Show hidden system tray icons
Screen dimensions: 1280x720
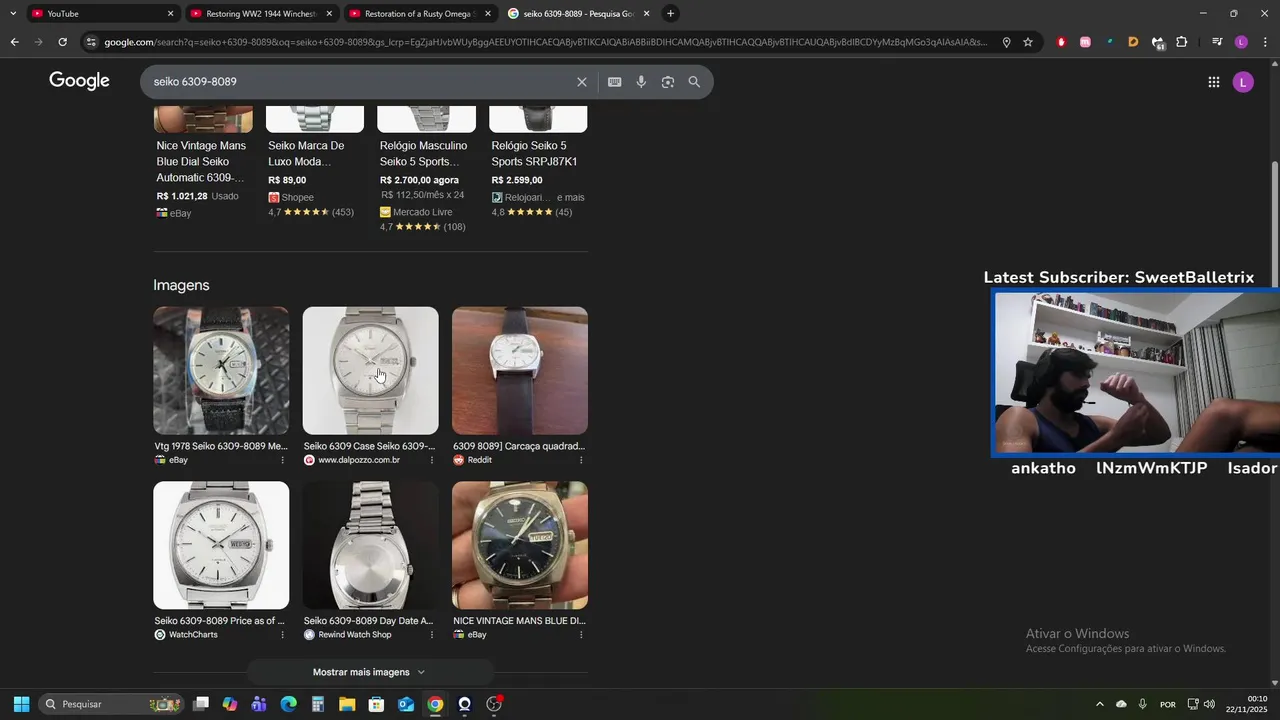[1100, 704]
